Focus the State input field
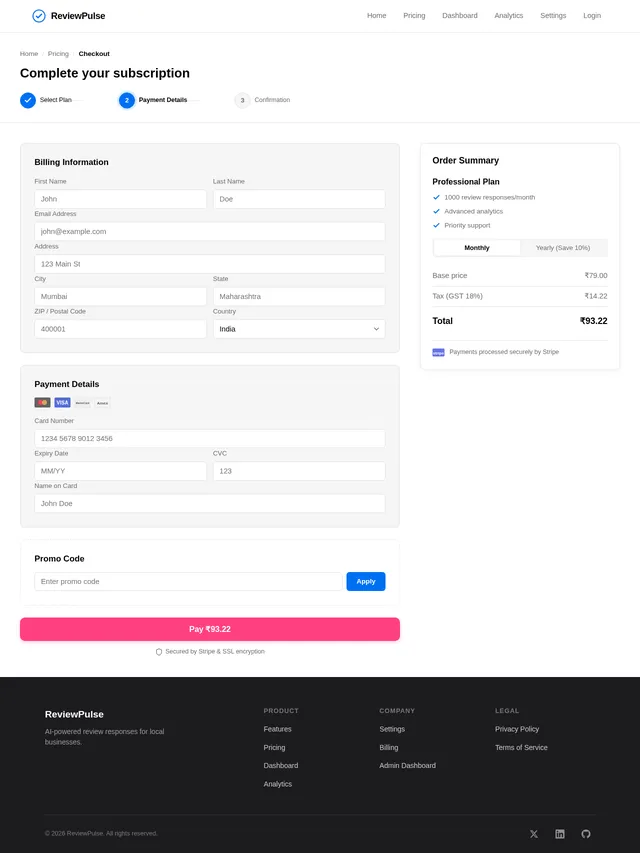 click(x=299, y=296)
